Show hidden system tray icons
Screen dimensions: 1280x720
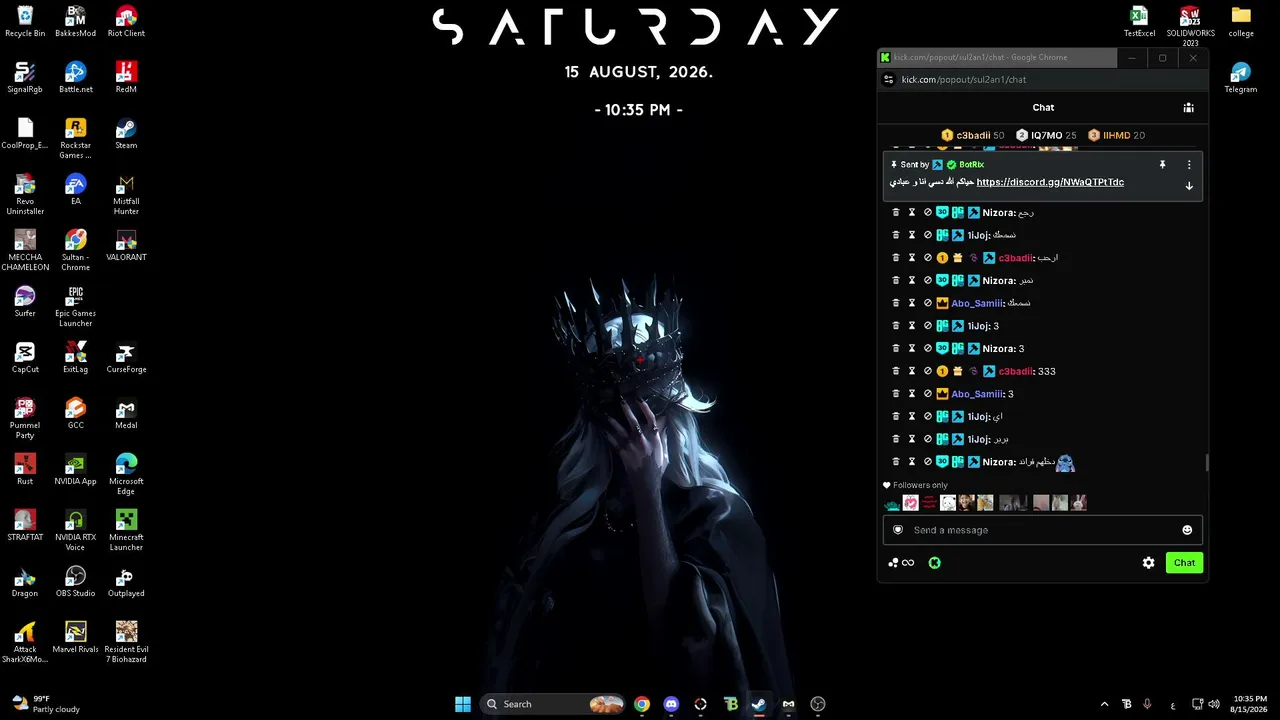(1104, 704)
